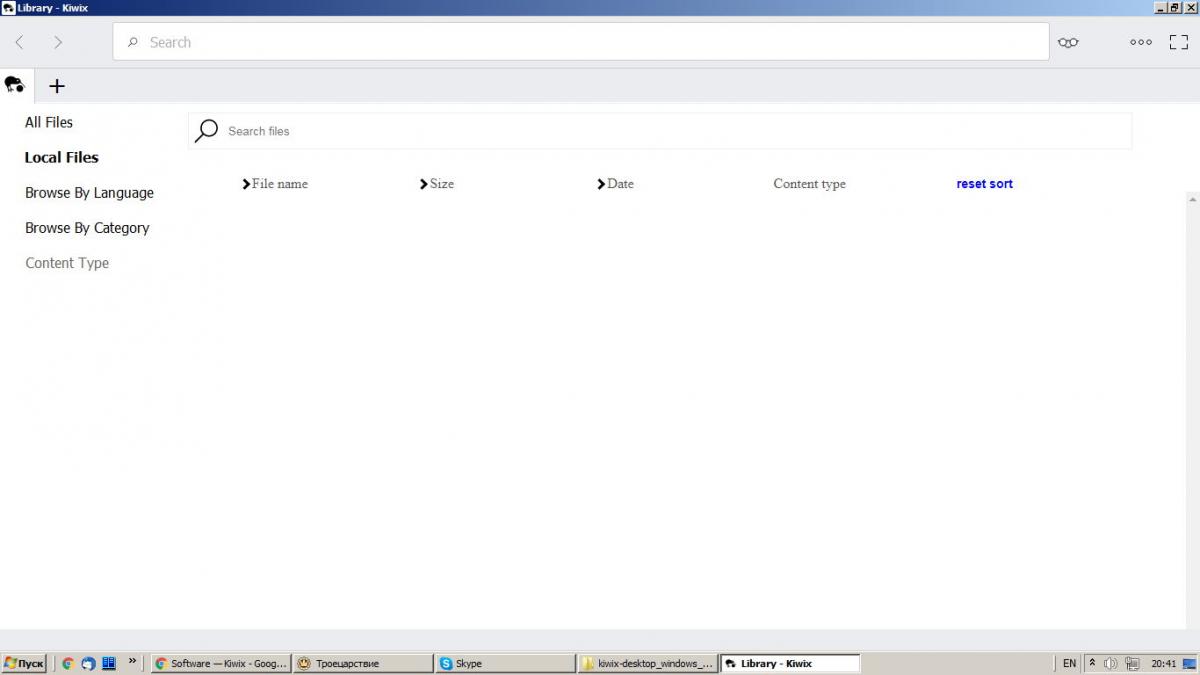Open the three-dots options menu
Screen dimensions: 1200x675
pyautogui.click(x=1140, y=42)
